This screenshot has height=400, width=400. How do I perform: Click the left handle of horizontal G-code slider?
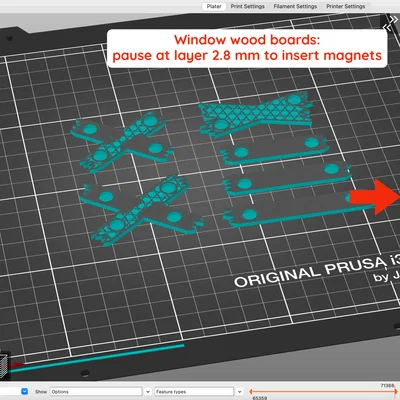pyautogui.click(x=251, y=391)
